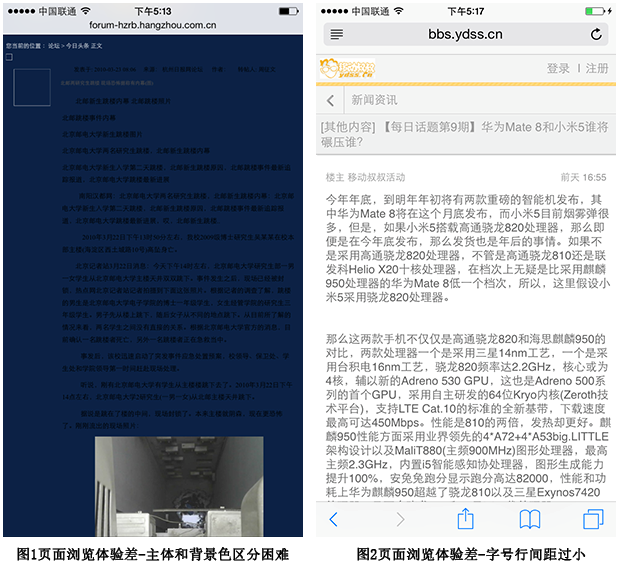Open the Safari share sheet icon

tap(465, 519)
